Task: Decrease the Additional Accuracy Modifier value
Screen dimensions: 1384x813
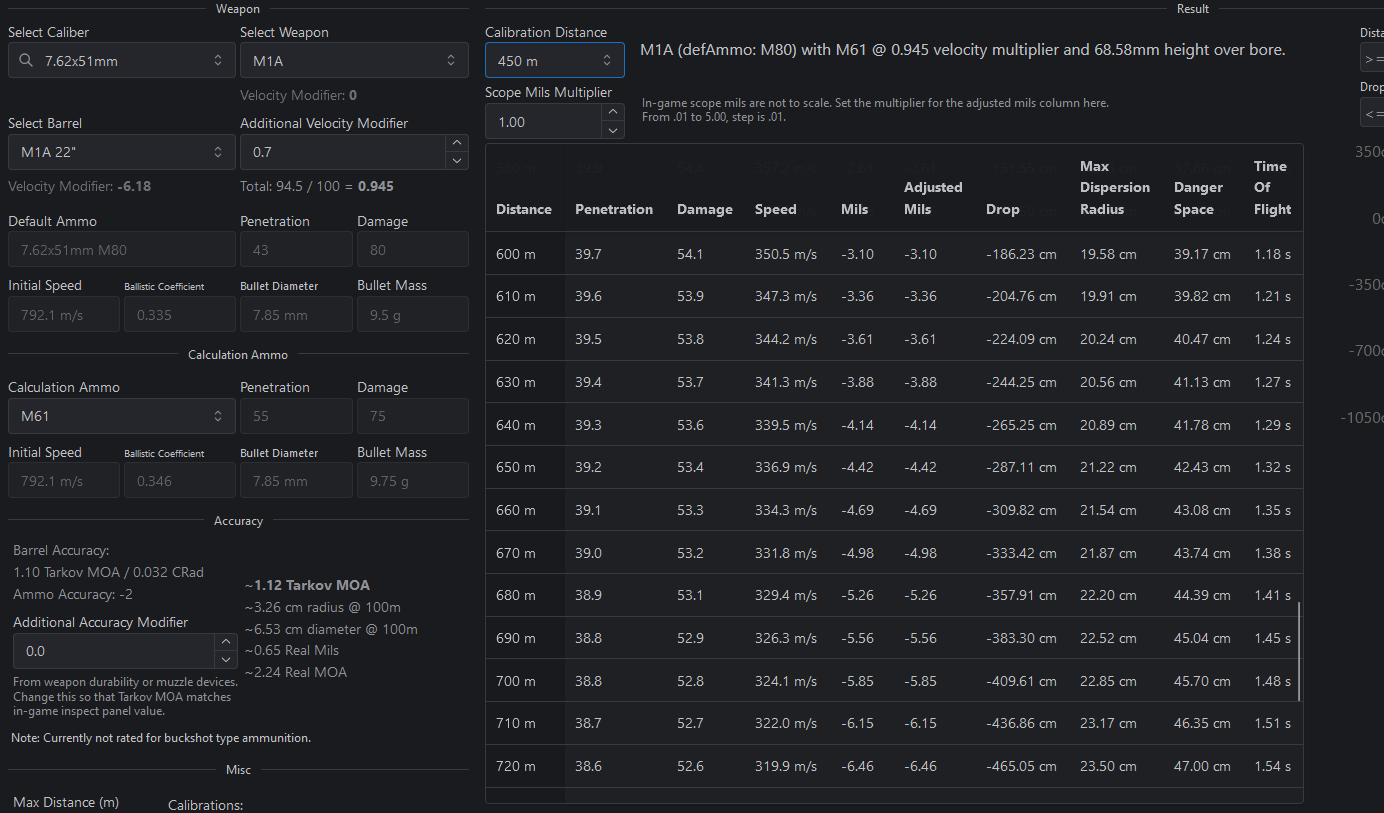Action: [226, 660]
